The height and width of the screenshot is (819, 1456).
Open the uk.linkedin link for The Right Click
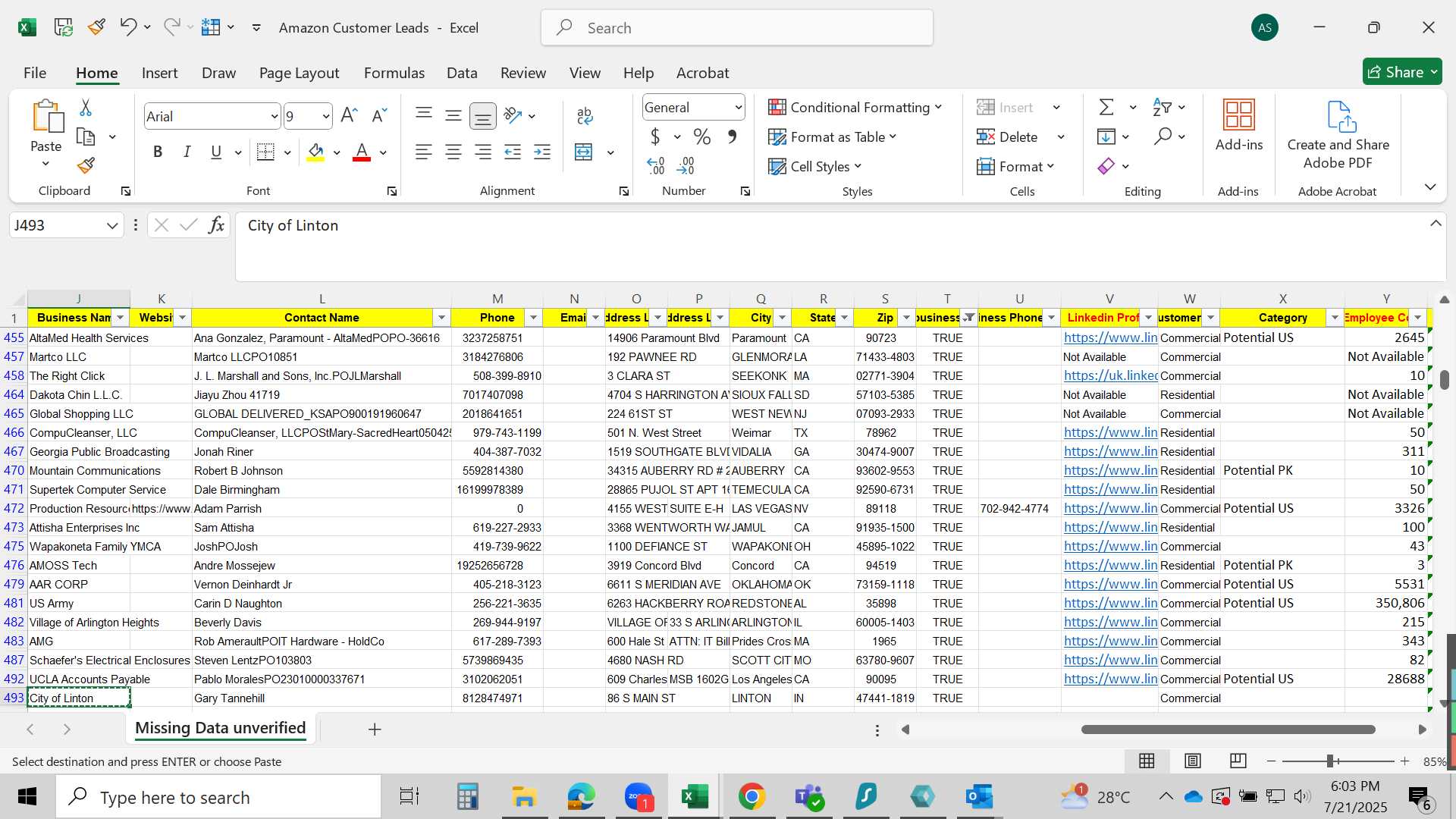(x=1110, y=375)
